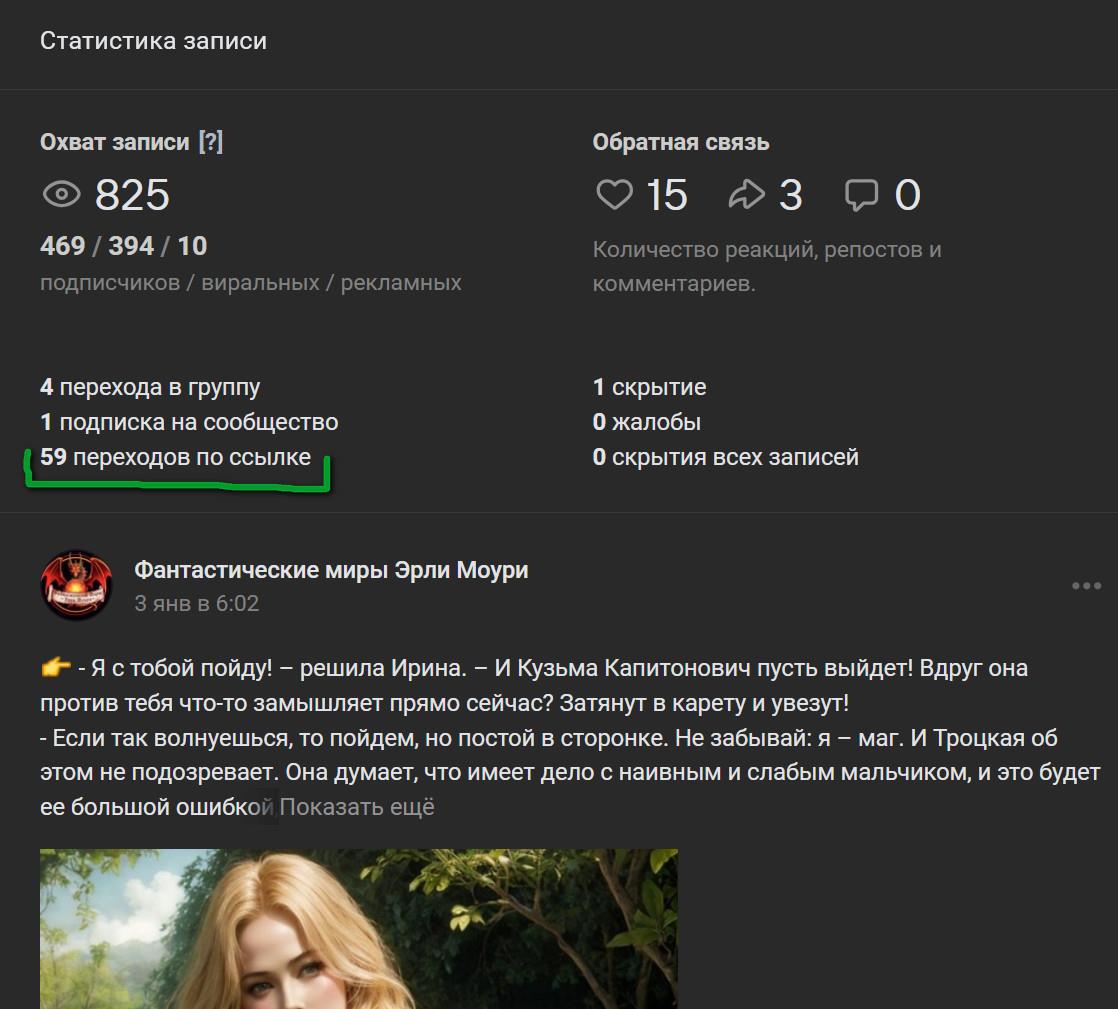Click the post date 3 янв в 6:02
1118x1009 pixels.
click(196, 604)
